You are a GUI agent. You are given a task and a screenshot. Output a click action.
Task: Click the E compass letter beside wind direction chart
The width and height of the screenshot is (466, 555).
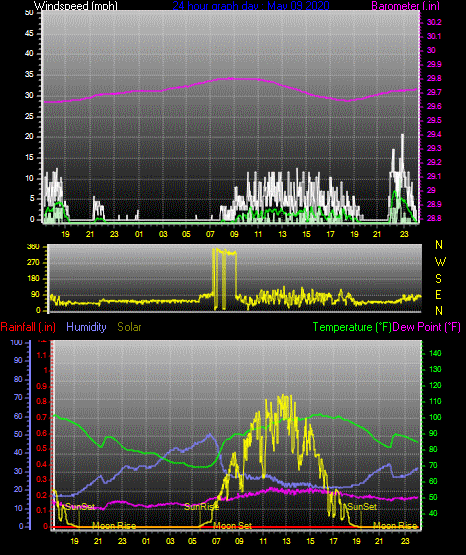[439, 295]
